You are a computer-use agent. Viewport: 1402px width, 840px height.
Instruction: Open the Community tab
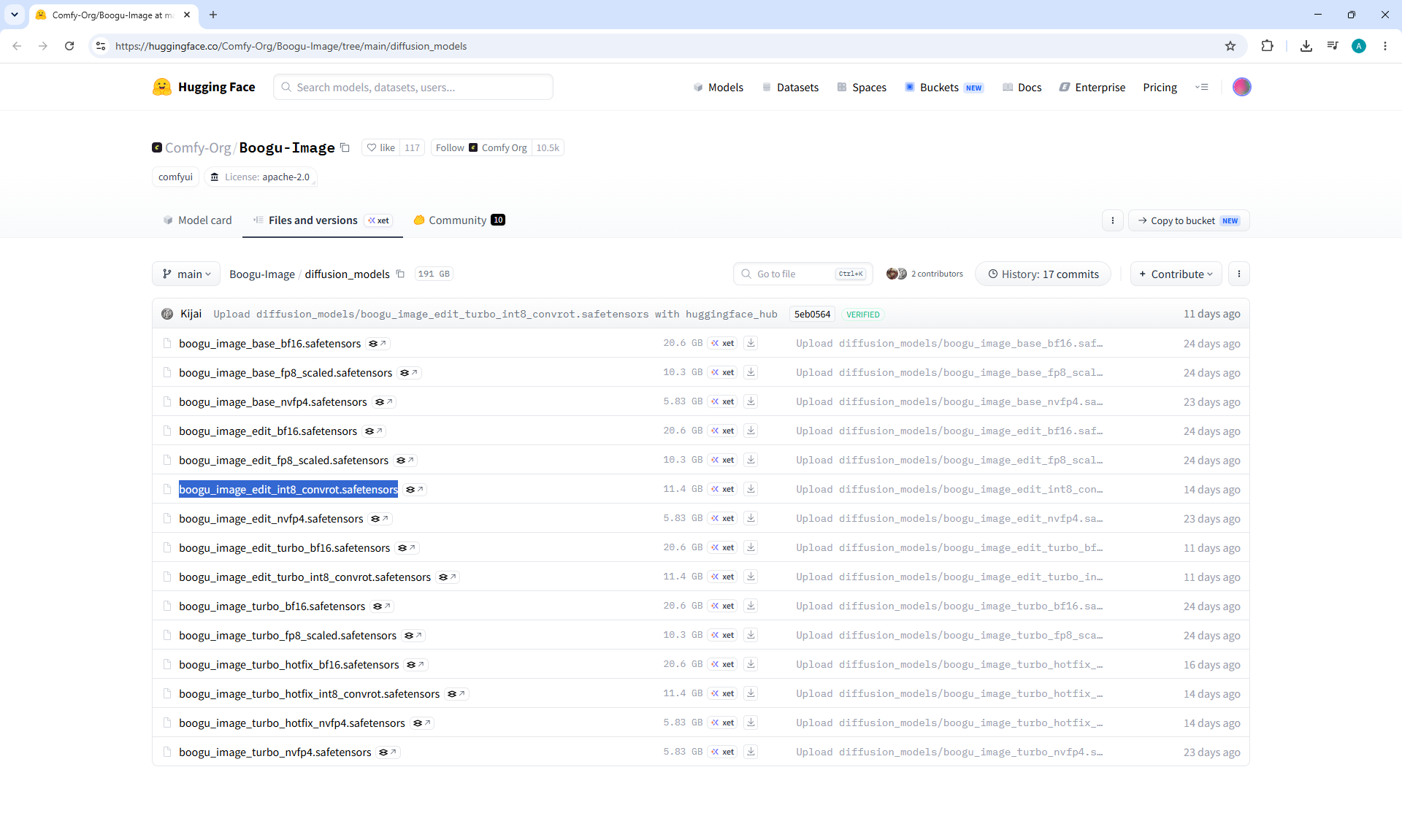click(x=459, y=220)
